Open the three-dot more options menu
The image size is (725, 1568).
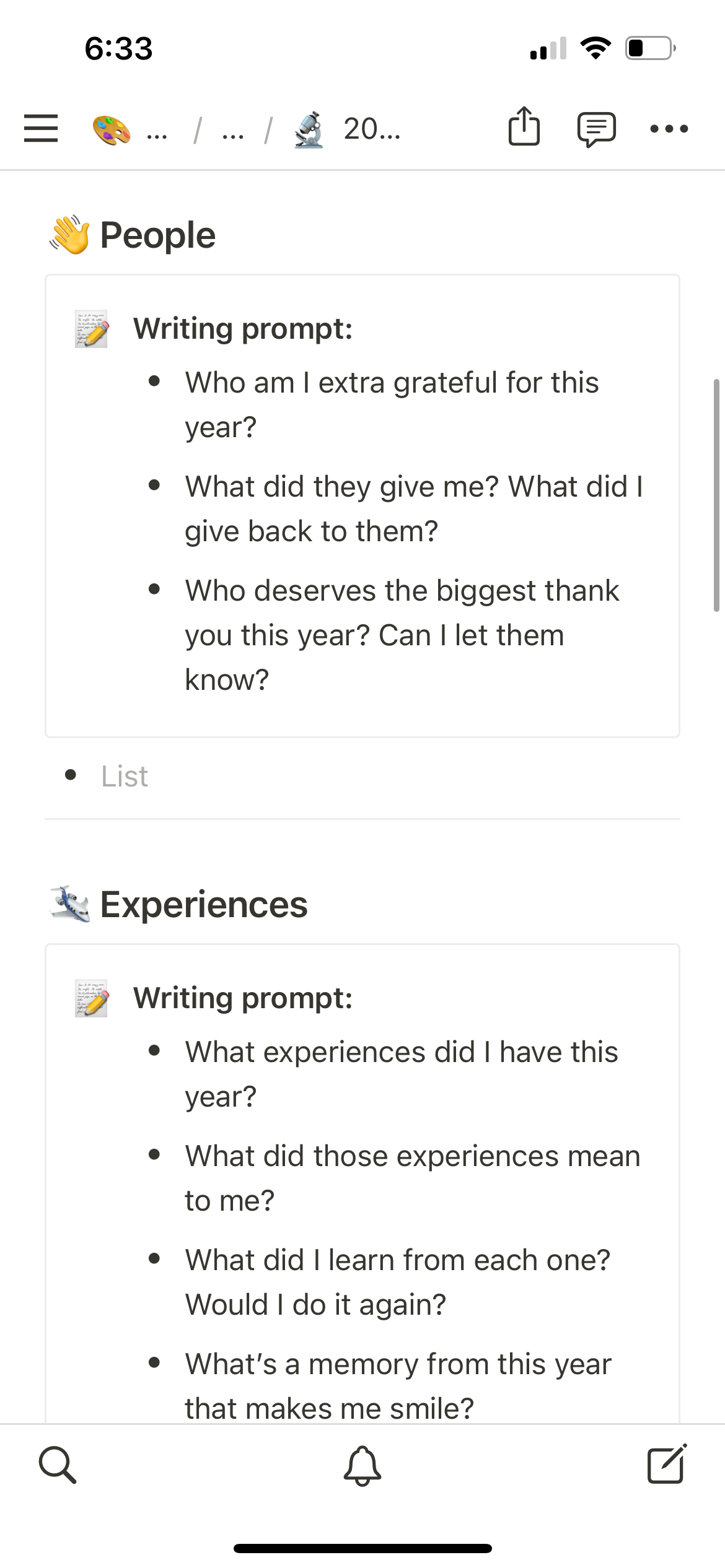[x=669, y=129]
